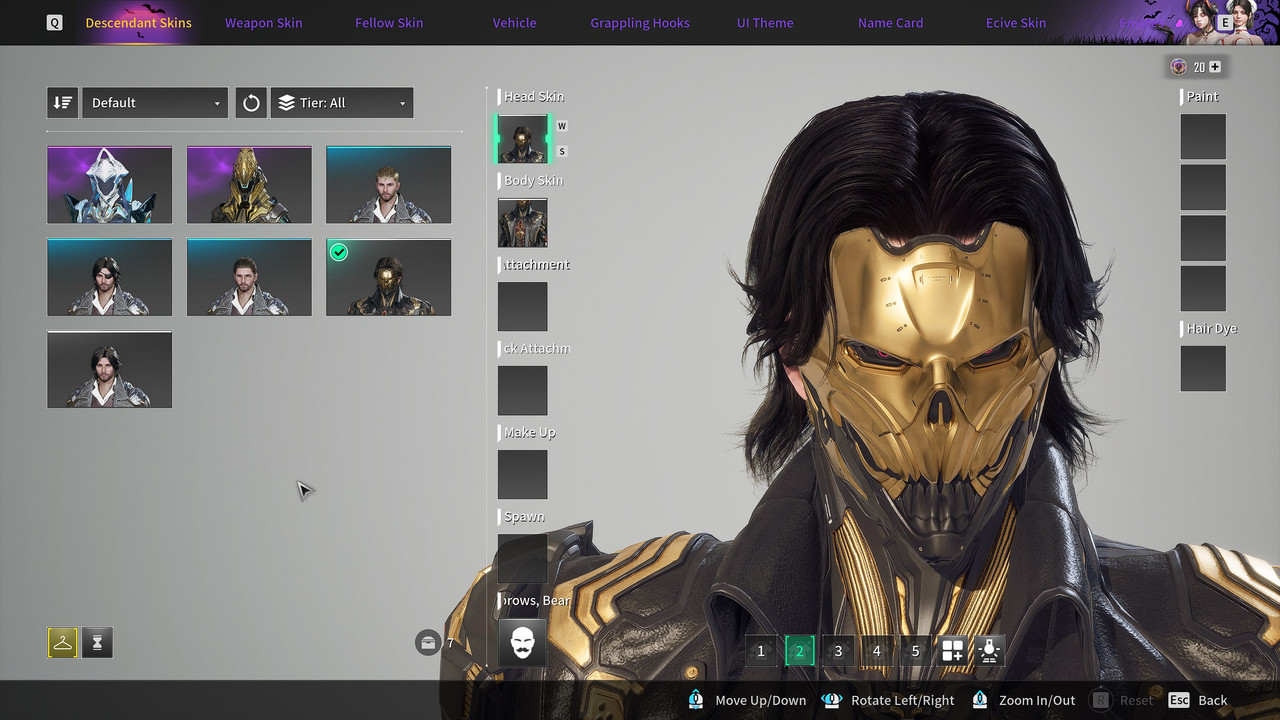Screen dimensions: 1280x720
Task: Click the W key indicator
Action: (x=562, y=126)
